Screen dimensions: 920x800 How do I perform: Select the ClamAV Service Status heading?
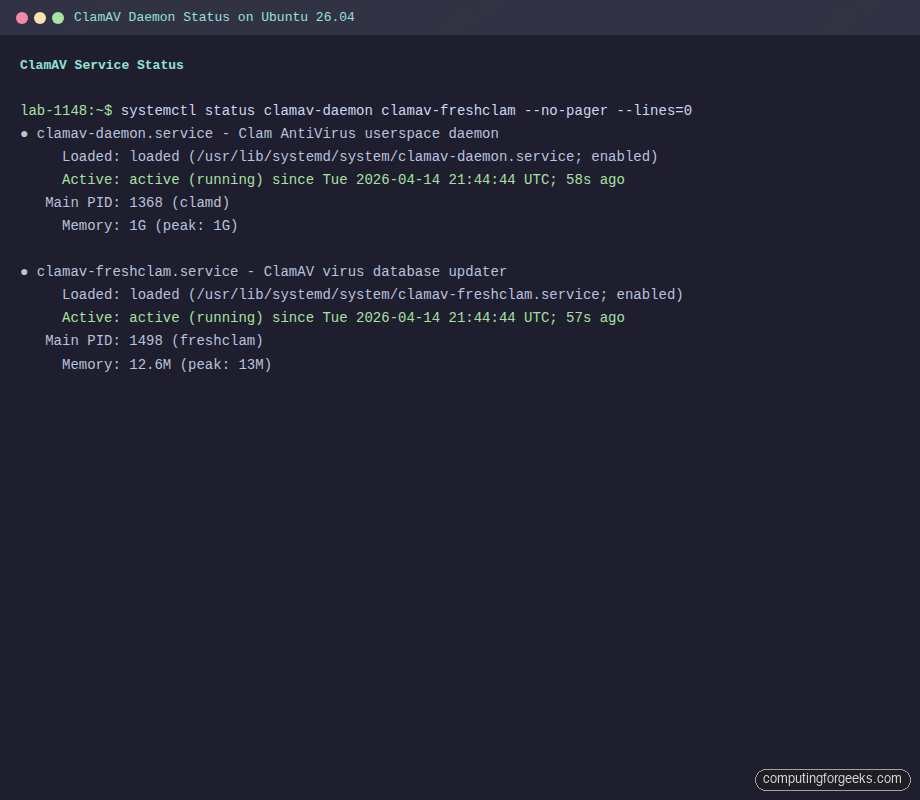(x=101, y=64)
